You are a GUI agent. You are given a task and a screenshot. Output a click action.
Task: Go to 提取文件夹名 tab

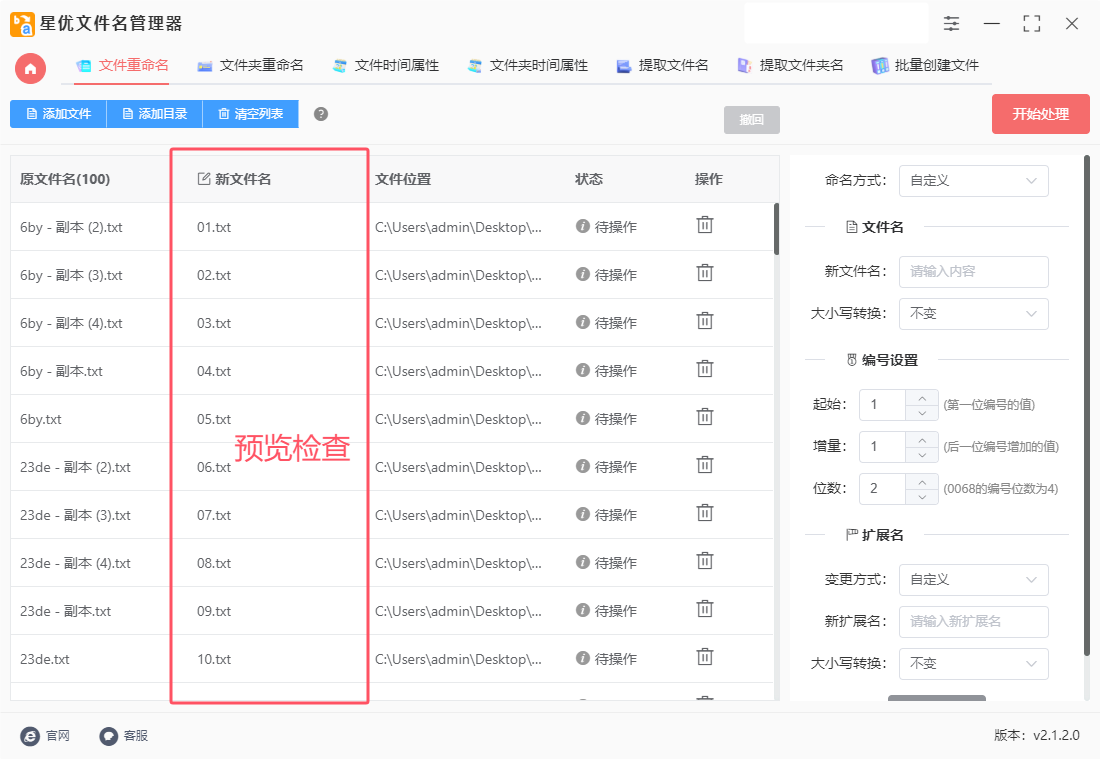pos(790,66)
